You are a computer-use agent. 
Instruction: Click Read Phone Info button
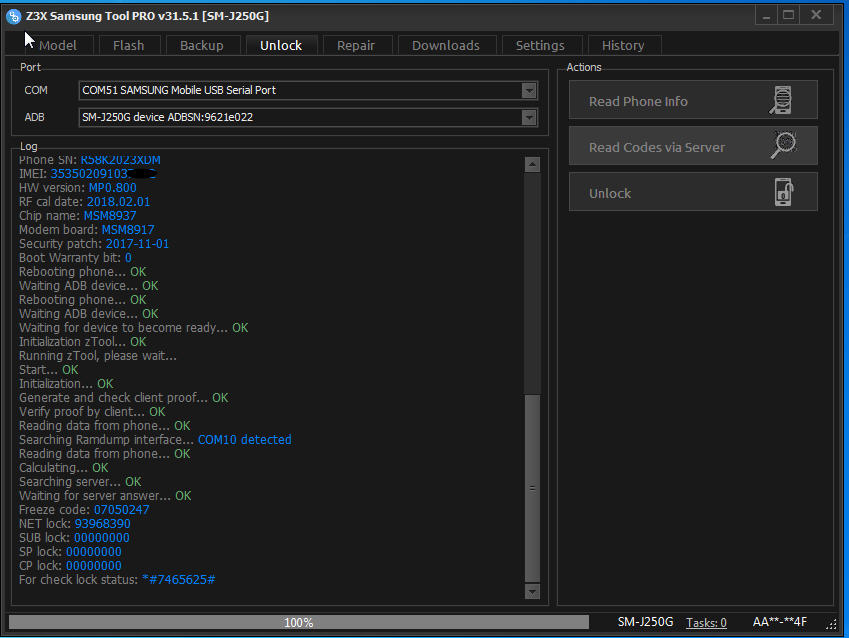(x=693, y=100)
